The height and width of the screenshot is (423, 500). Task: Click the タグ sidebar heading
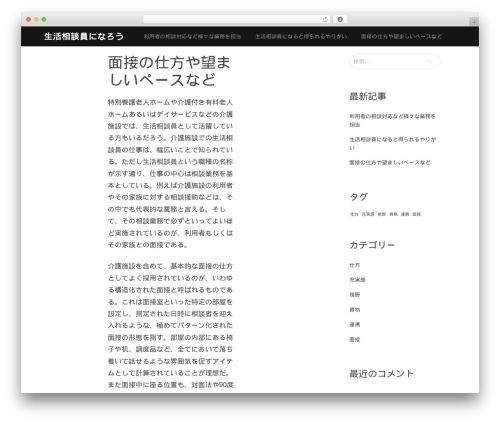point(358,197)
